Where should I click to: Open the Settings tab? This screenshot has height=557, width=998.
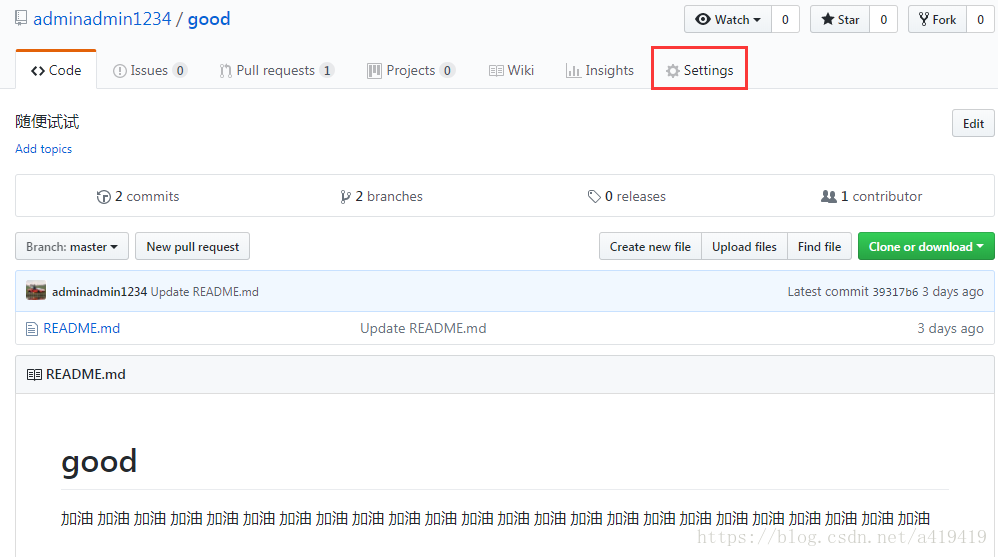pyautogui.click(x=699, y=70)
